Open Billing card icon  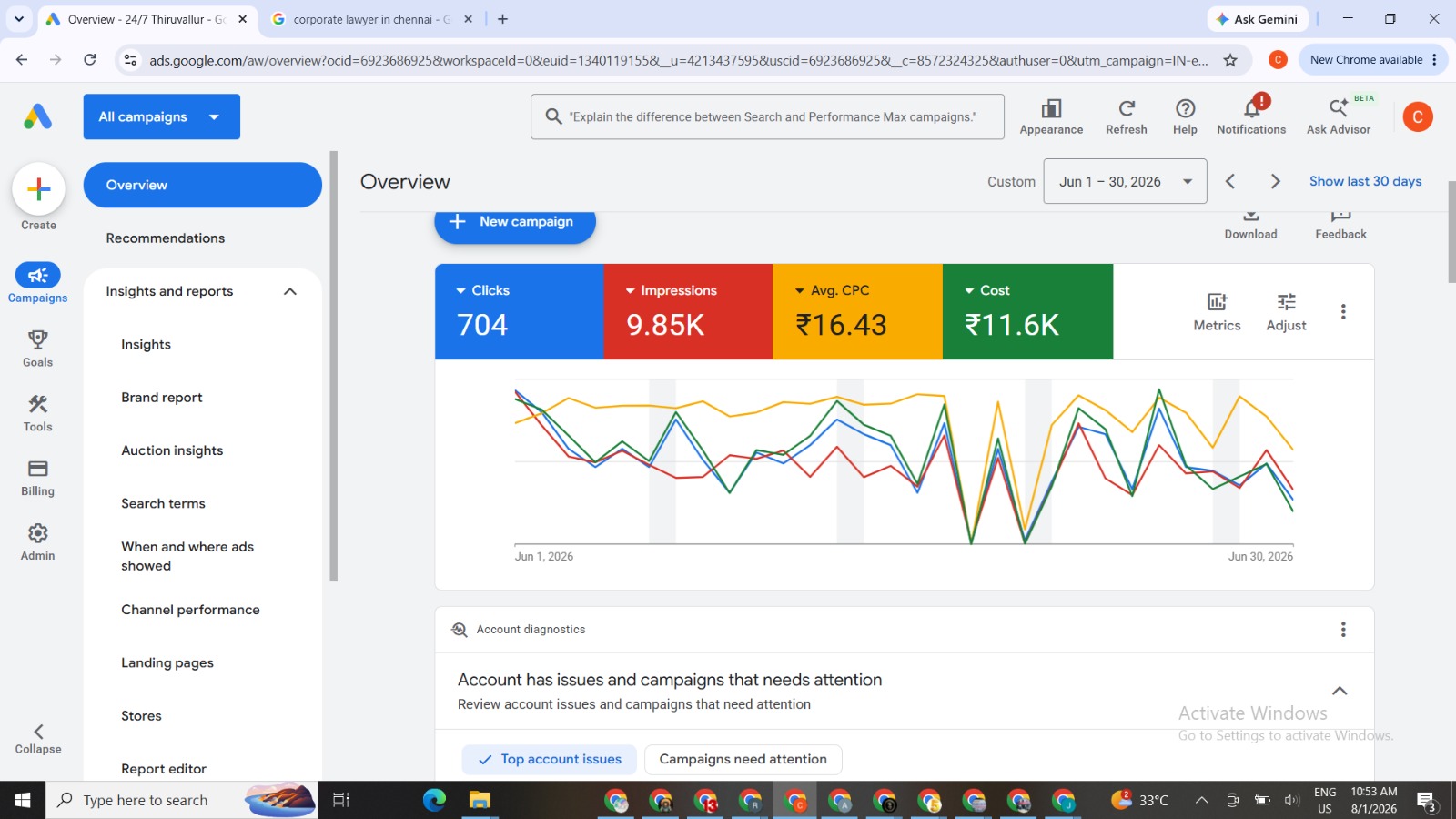pyautogui.click(x=38, y=477)
